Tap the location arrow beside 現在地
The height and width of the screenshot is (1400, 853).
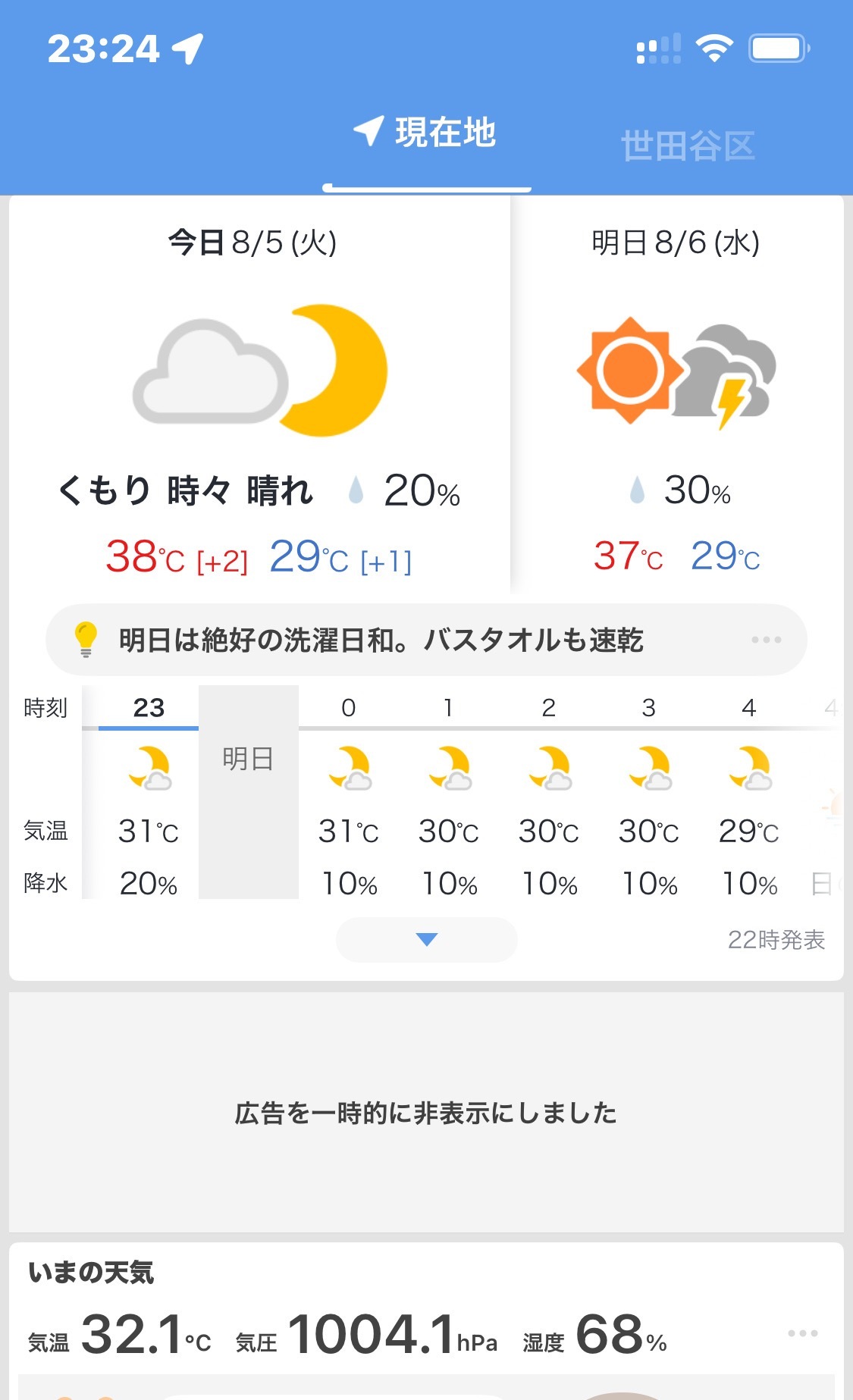point(368,131)
